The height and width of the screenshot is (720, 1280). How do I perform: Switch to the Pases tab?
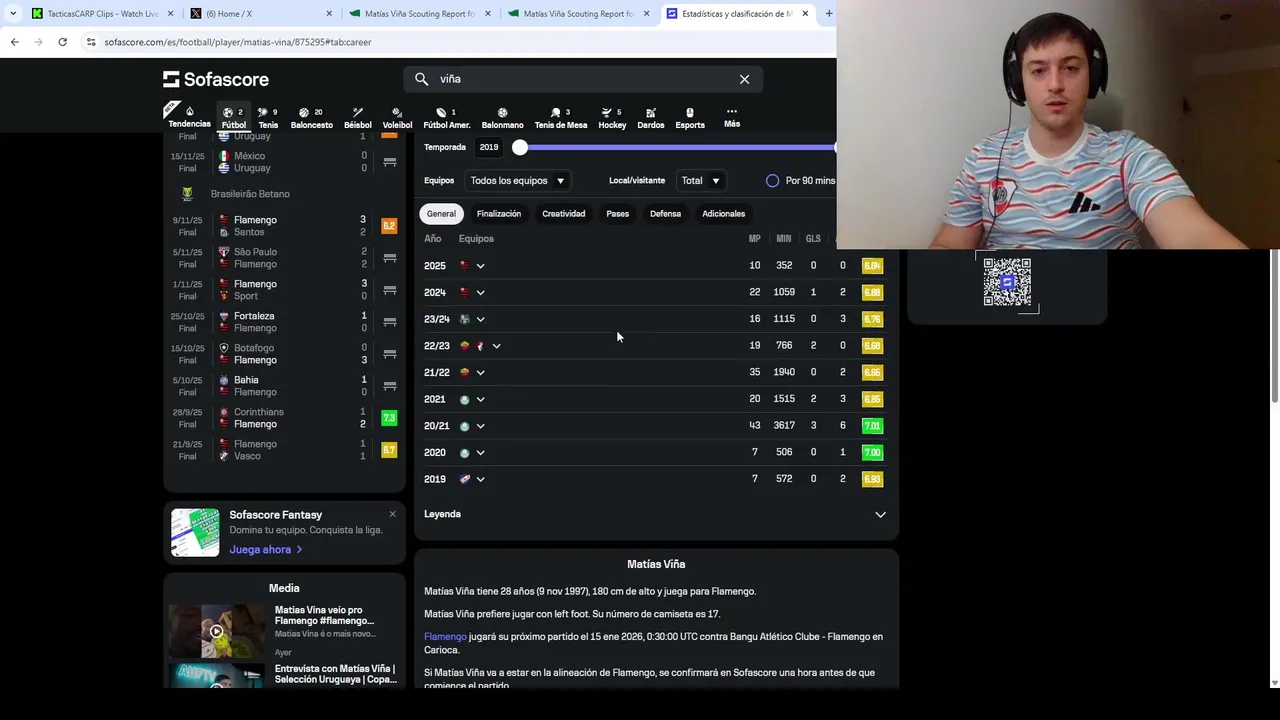pyautogui.click(x=617, y=214)
